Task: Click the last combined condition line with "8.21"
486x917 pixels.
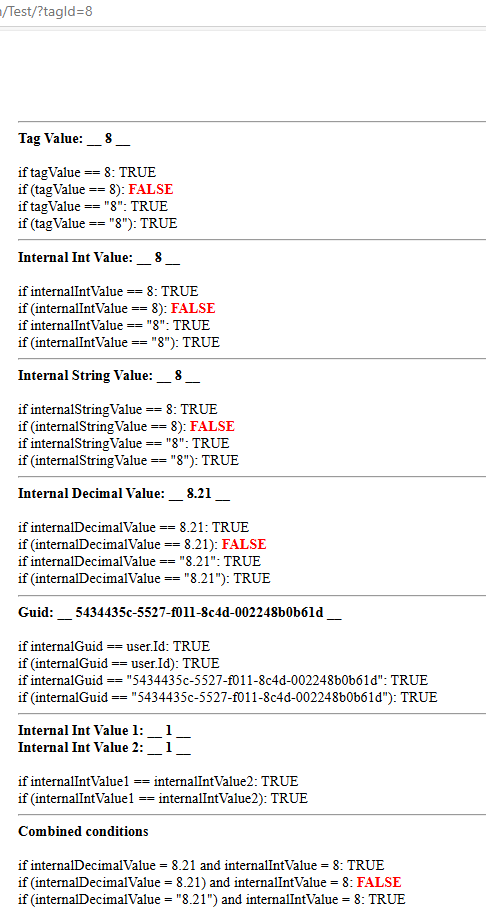Action: 212,899
